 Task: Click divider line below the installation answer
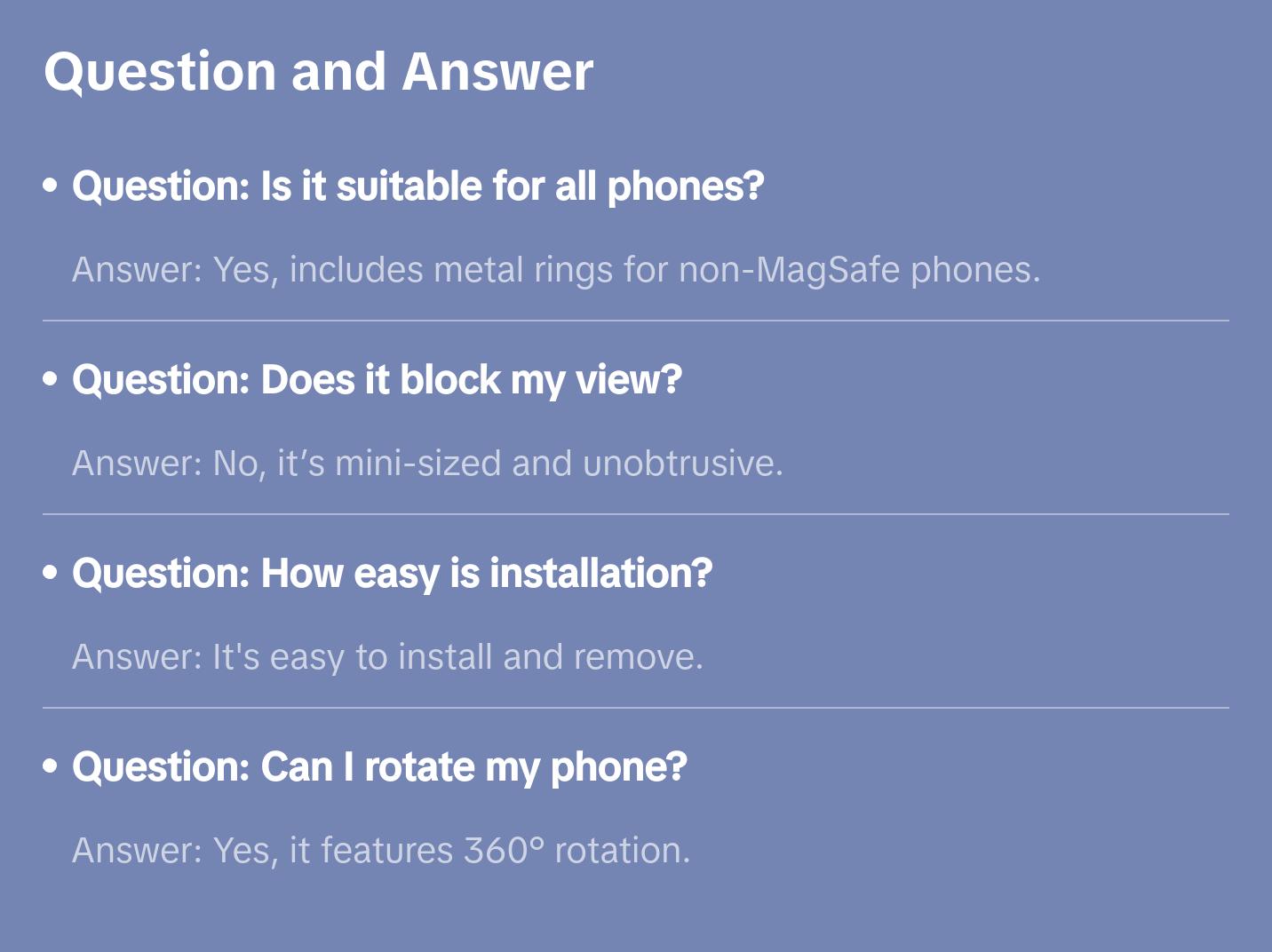point(636,708)
